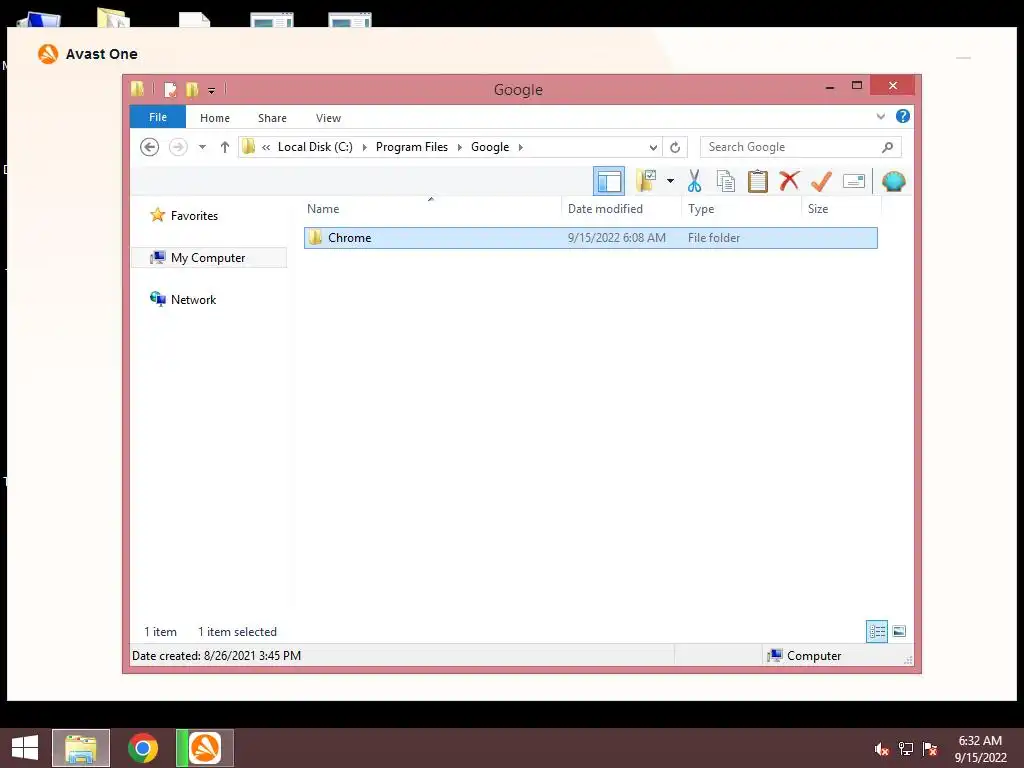Click the Chrome date 9/15/2022 6:08 AM
The width and height of the screenshot is (1024, 768).
tap(616, 238)
